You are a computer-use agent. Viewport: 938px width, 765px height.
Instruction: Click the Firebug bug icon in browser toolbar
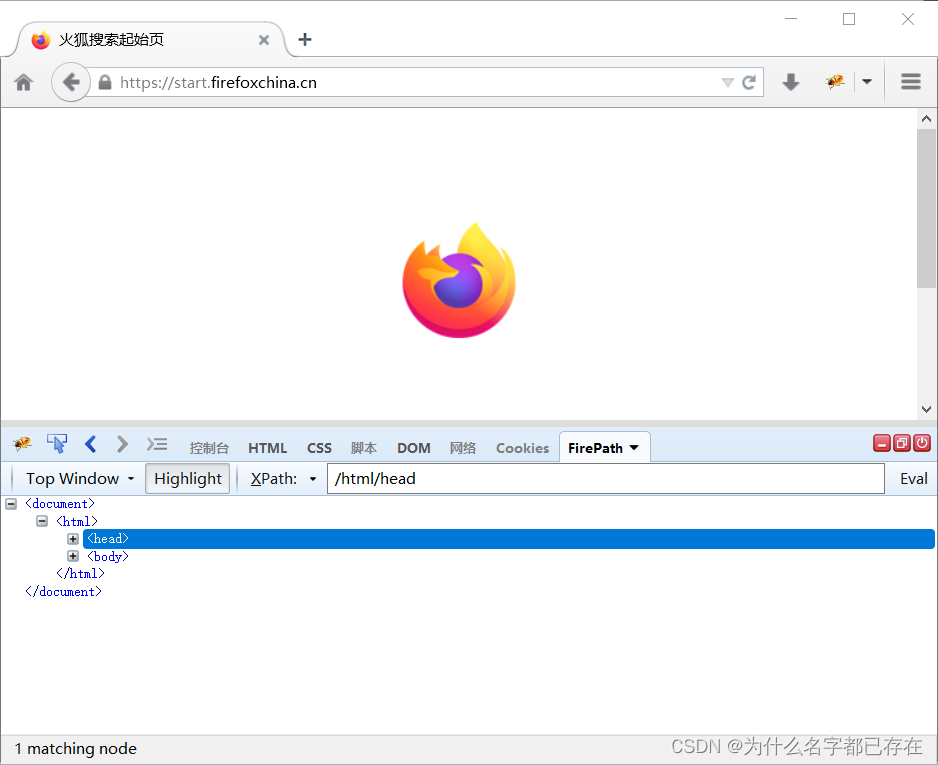click(x=835, y=81)
